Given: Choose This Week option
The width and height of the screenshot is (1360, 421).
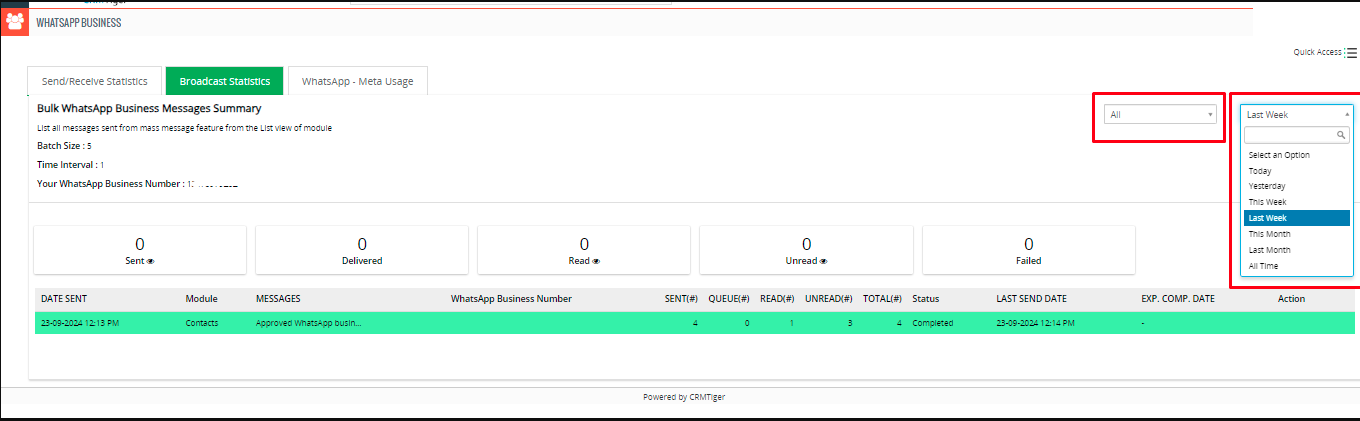Looking at the screenshot, I should (1297, 202).
